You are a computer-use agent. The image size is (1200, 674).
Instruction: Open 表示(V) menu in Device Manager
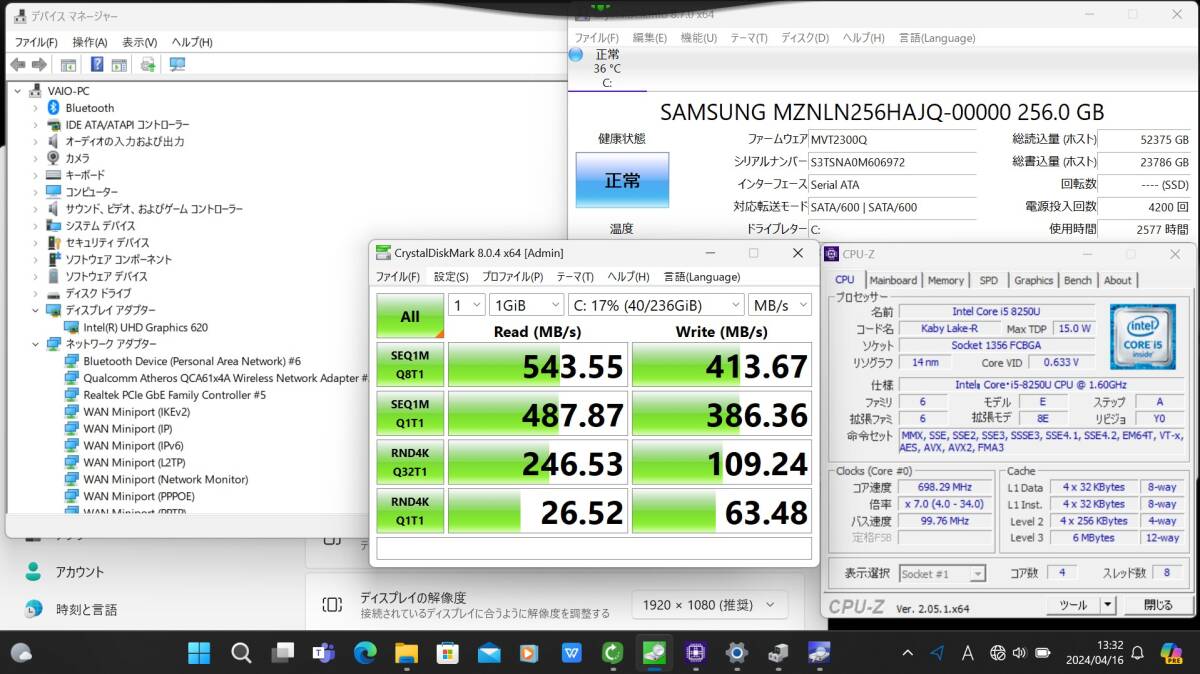pyautogui.click(x=139, y=42)
